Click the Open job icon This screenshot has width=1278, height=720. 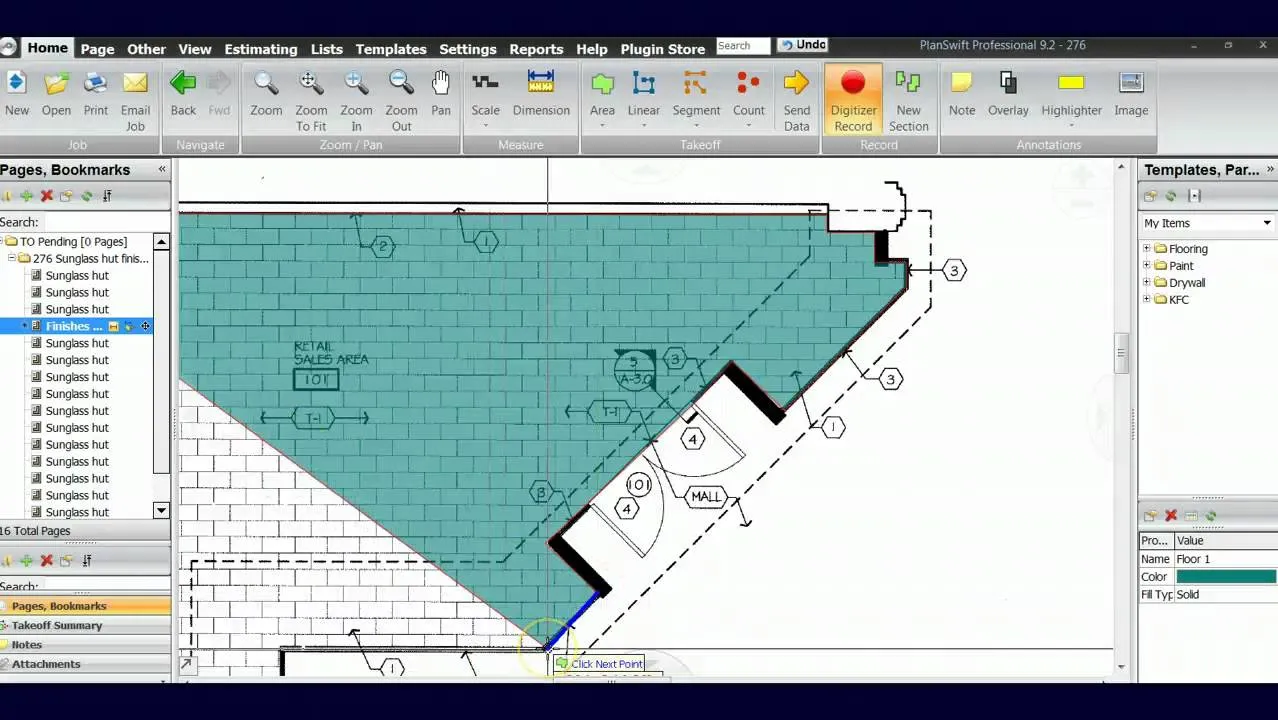[x=56, y=96]
